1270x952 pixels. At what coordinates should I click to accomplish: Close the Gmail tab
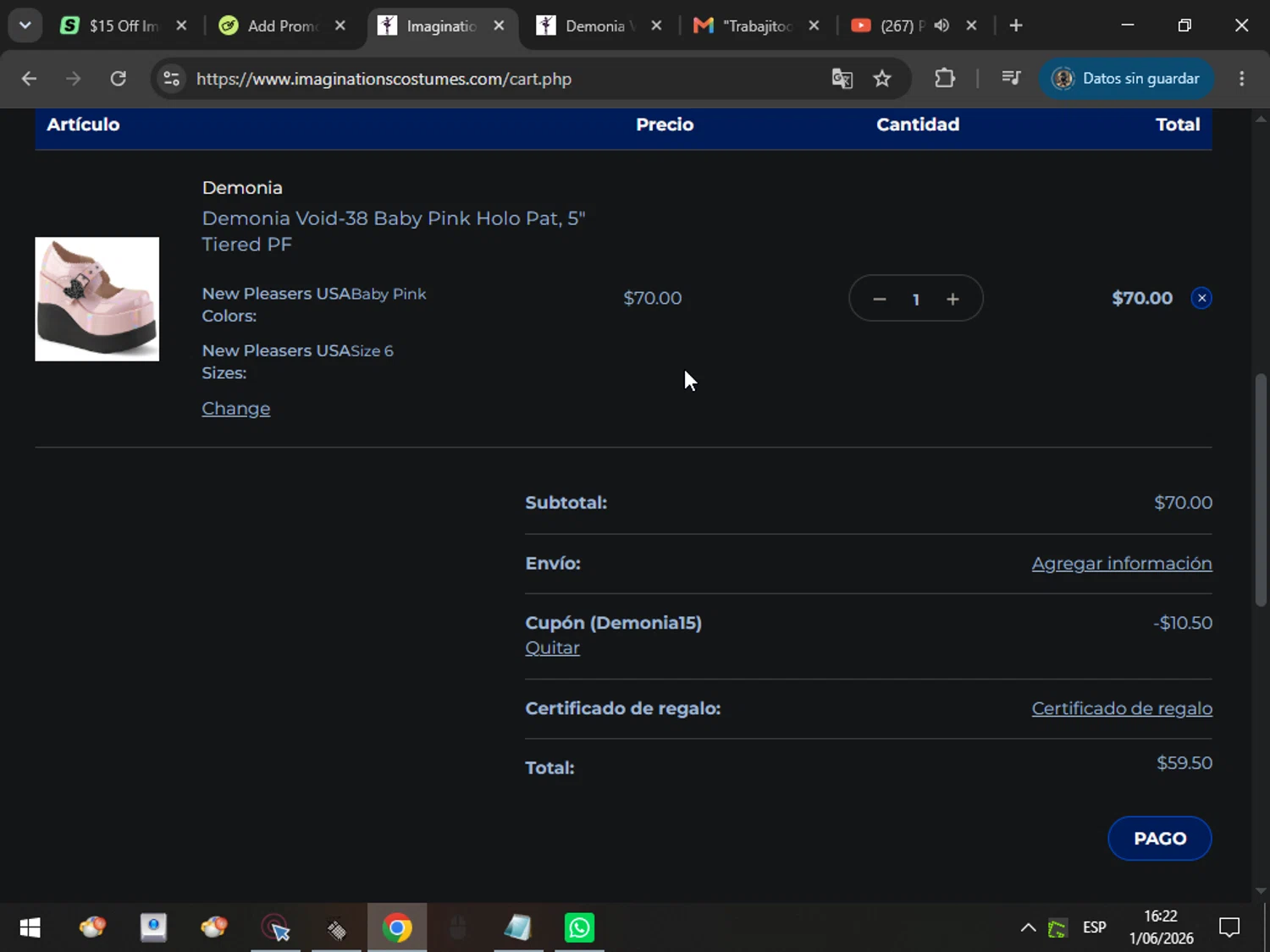[814, 25]
